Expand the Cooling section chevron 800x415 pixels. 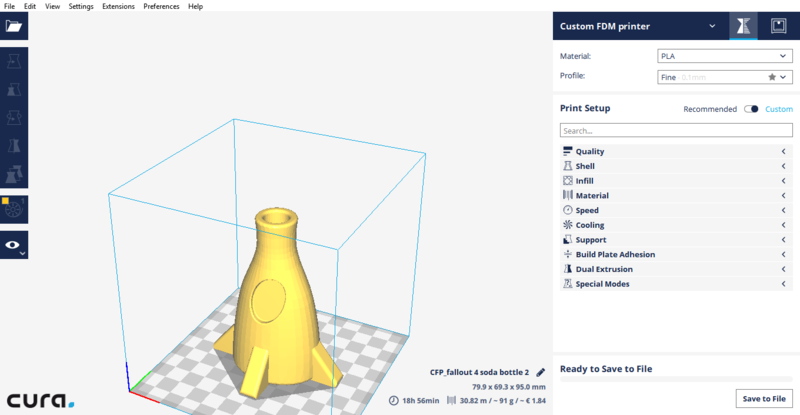pyautogui.click(x=783, y=225)
